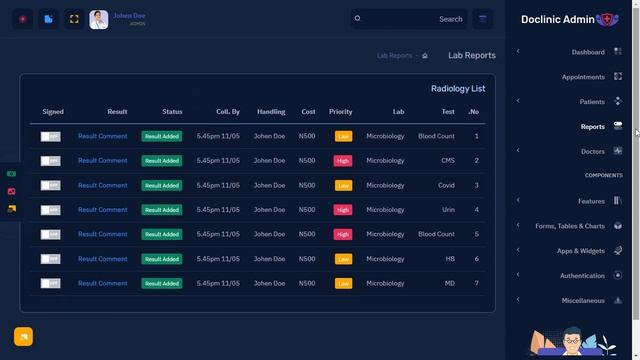Image resolution: width=640 pixels, height=360 pixels.
Task: Click Johen Doe username in header
Action: click(129, 16)
